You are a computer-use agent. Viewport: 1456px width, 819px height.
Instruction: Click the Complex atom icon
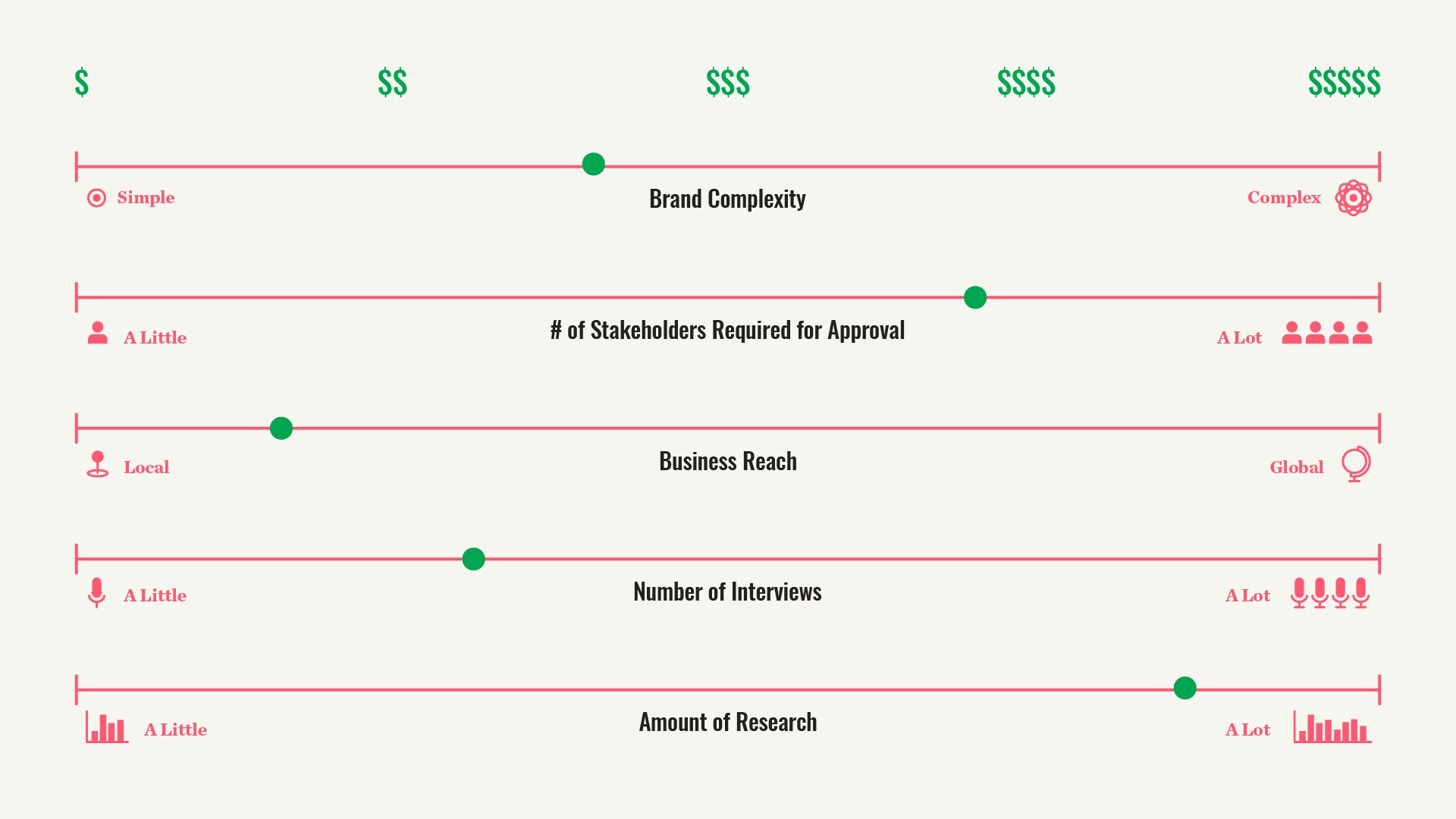(1353, 198)
